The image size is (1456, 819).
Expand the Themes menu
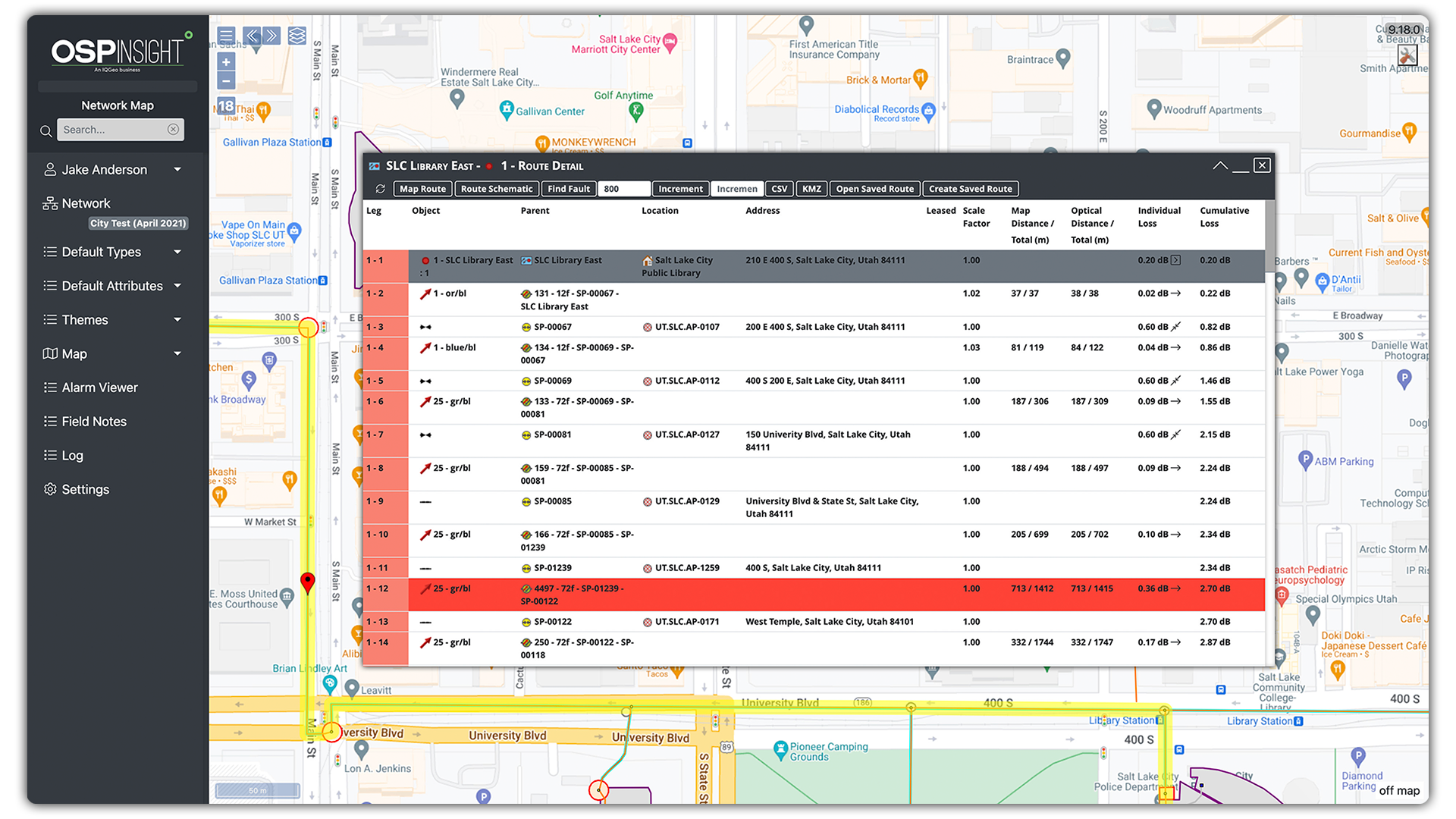[177, 320]
